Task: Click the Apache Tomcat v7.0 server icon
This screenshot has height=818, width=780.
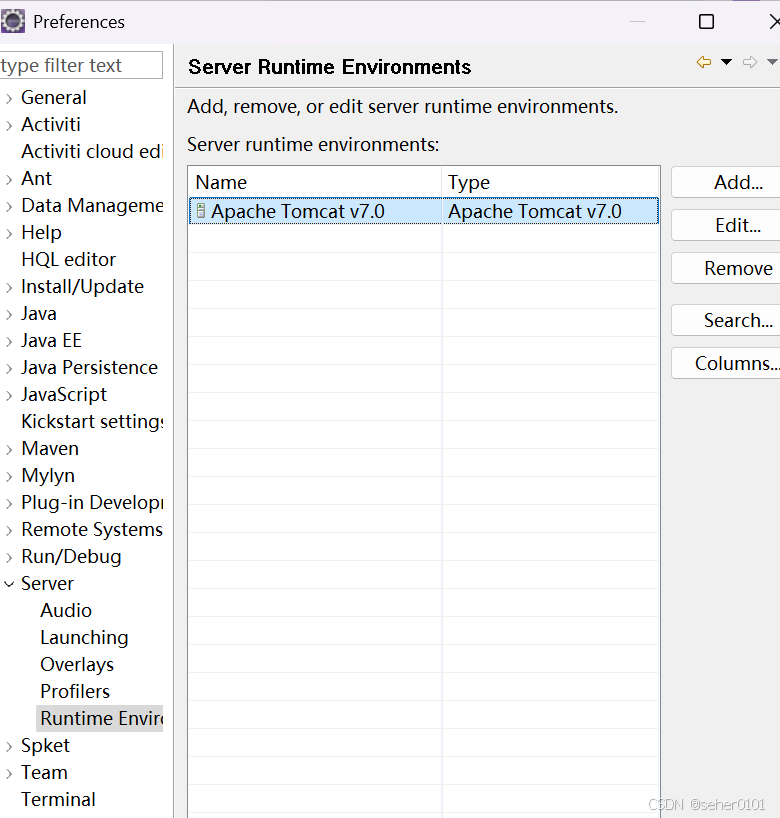Action: click(x=201, y=211)
